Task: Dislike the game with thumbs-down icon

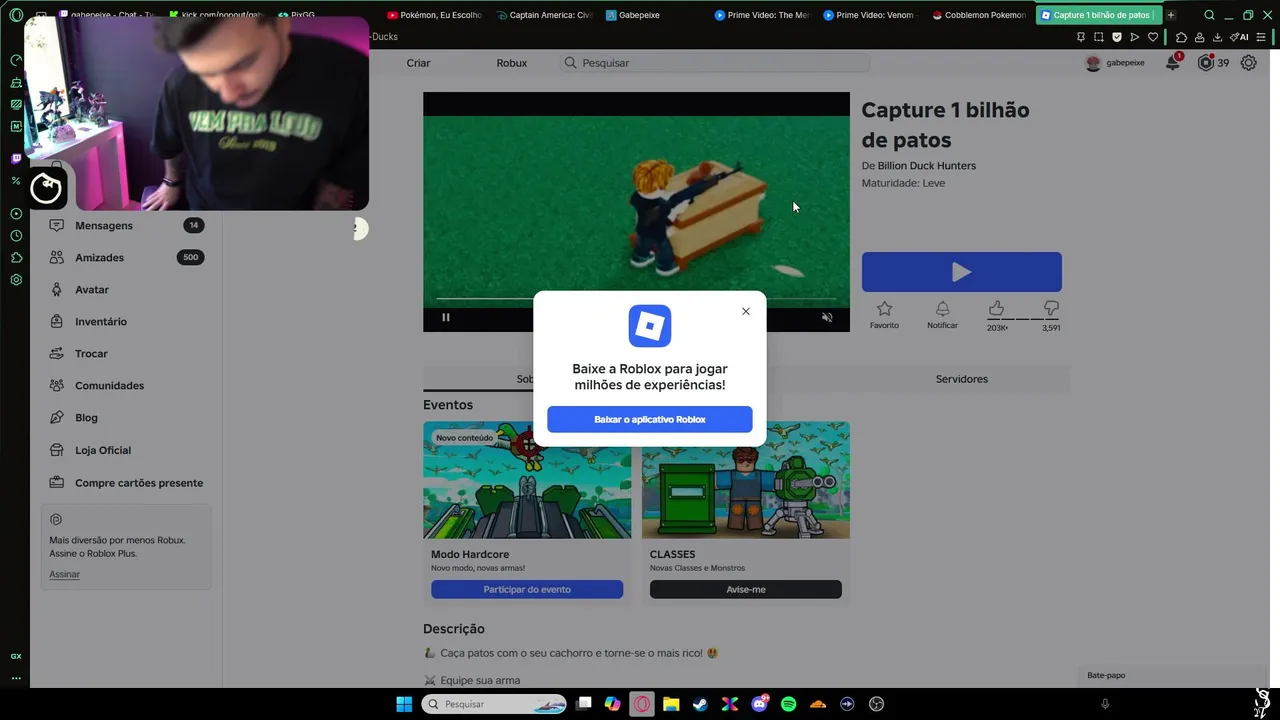Action: [x=1051, y=309]
